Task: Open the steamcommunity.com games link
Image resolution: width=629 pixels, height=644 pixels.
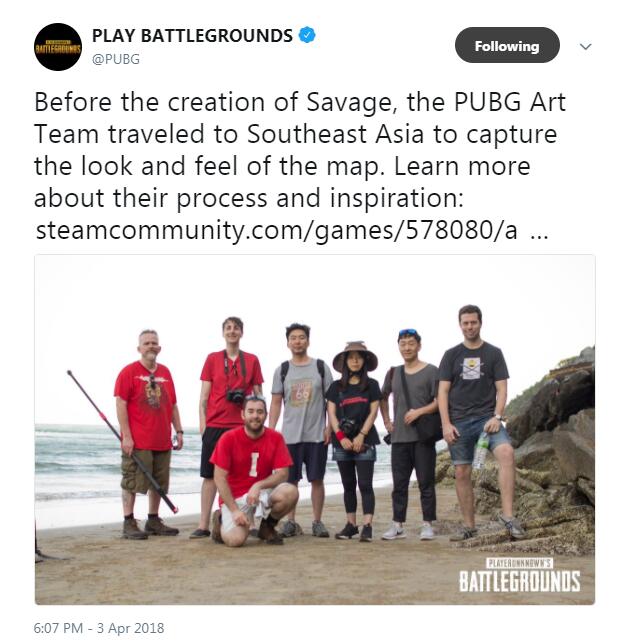Action: point(276,230)
